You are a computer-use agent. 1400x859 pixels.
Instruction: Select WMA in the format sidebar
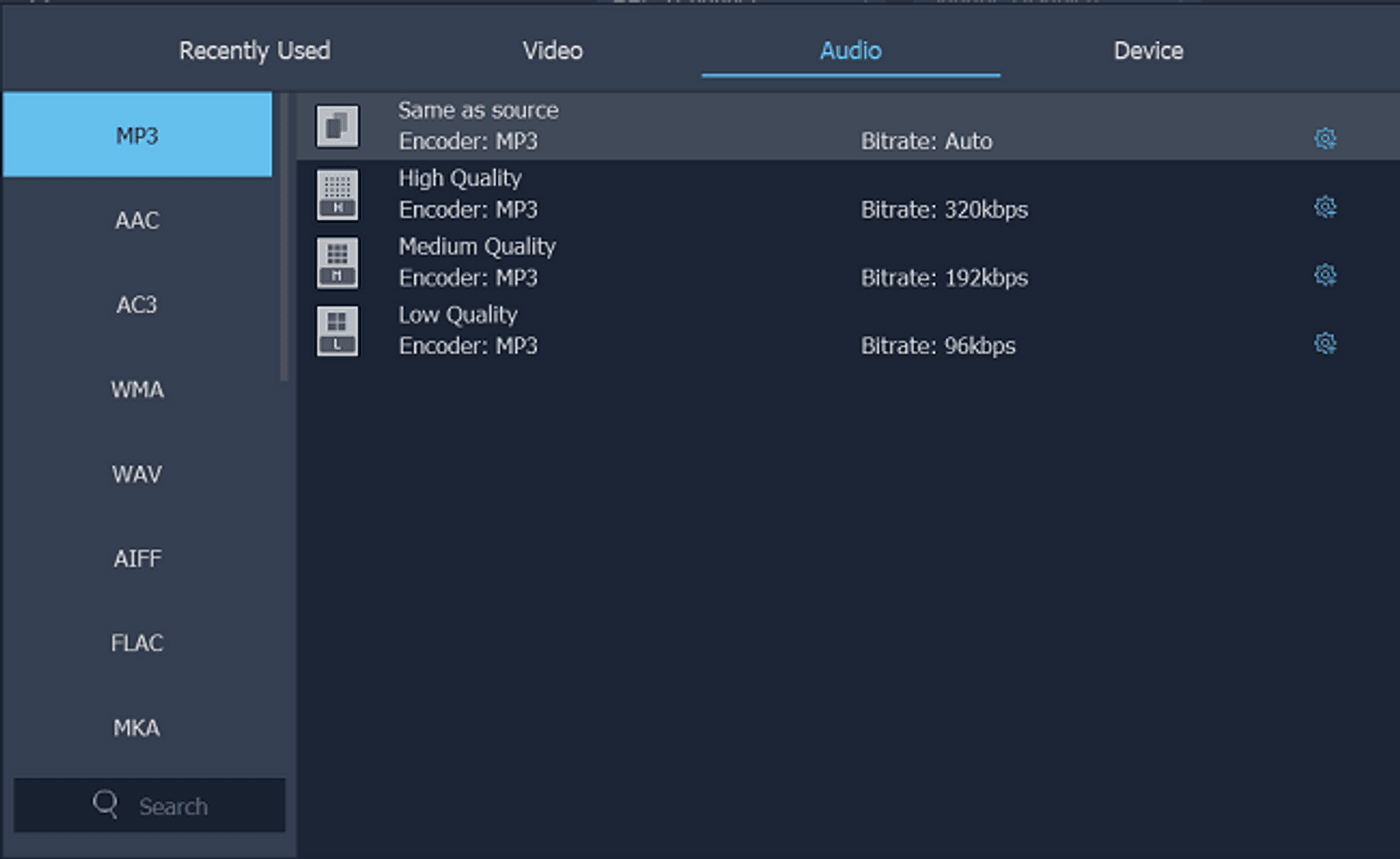(137, 389)
